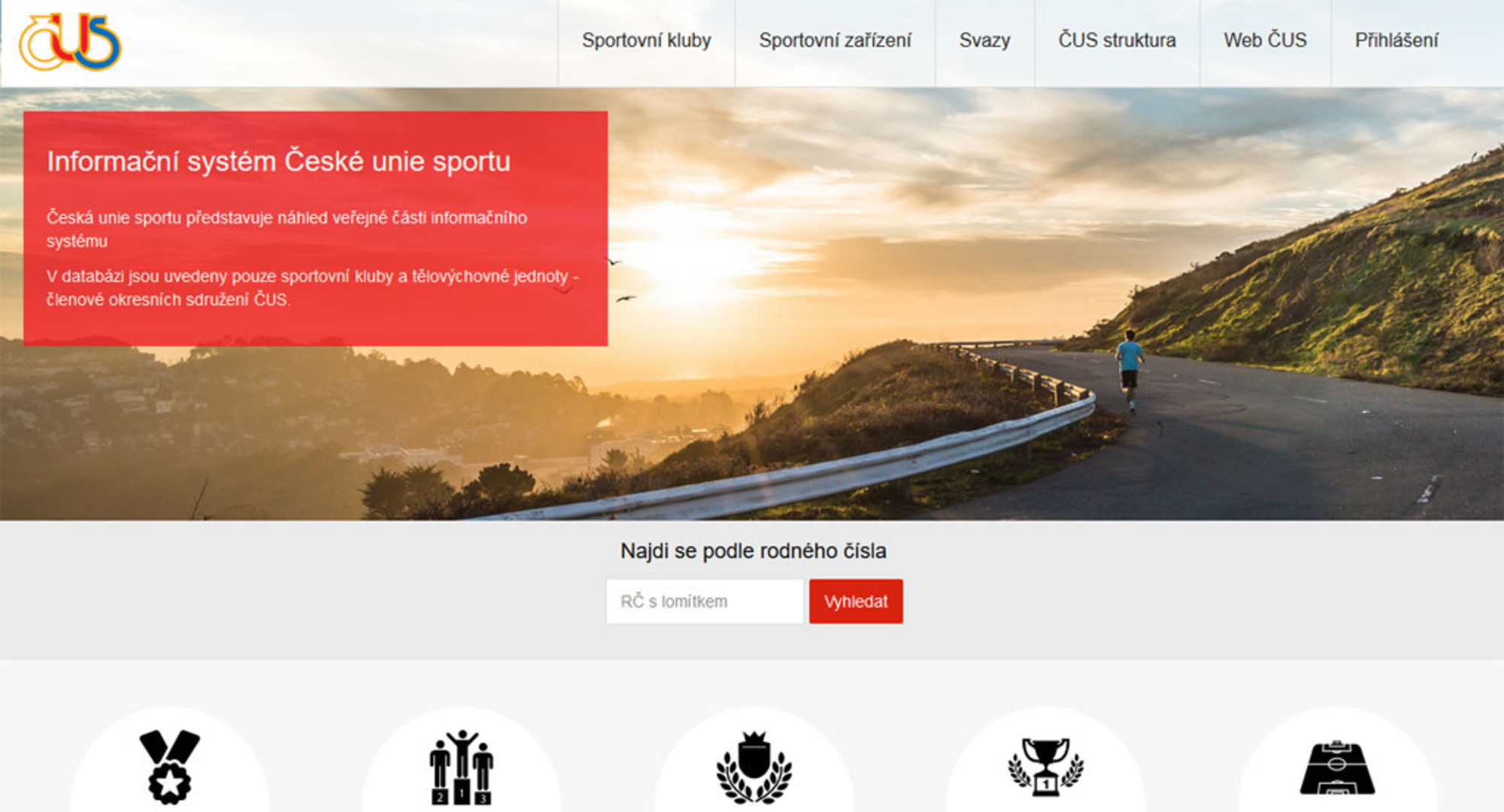The width and height of the screenshot is (1504, 812).
Task: Open the Svazy section
Action: (984, 41)
